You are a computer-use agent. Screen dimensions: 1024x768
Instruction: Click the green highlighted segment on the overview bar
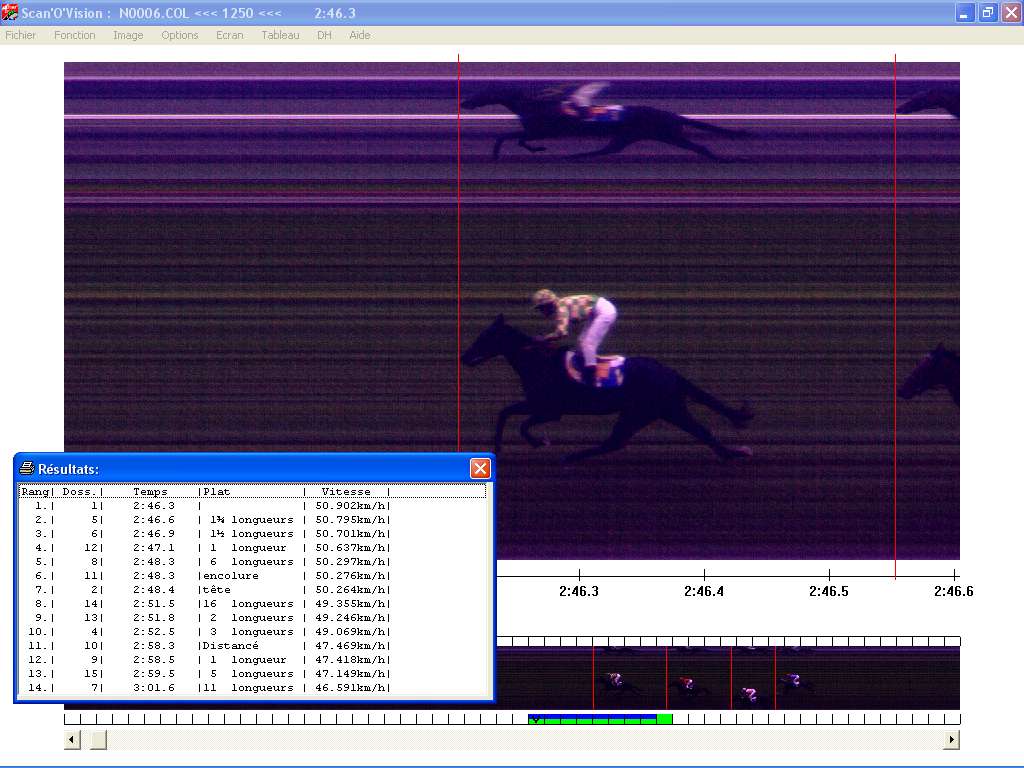[x=600, y=719]
